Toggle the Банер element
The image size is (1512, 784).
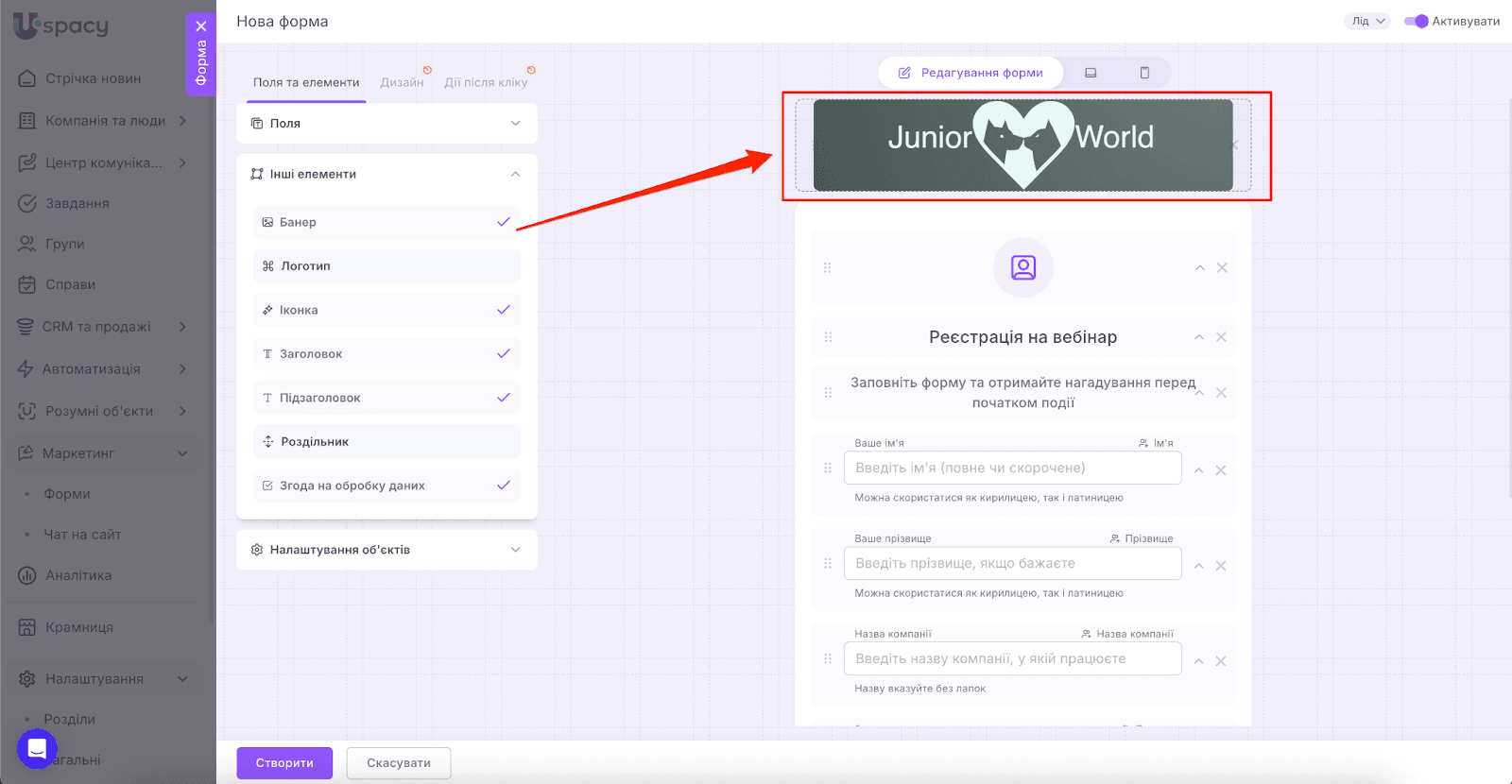(x=387, y=222)
